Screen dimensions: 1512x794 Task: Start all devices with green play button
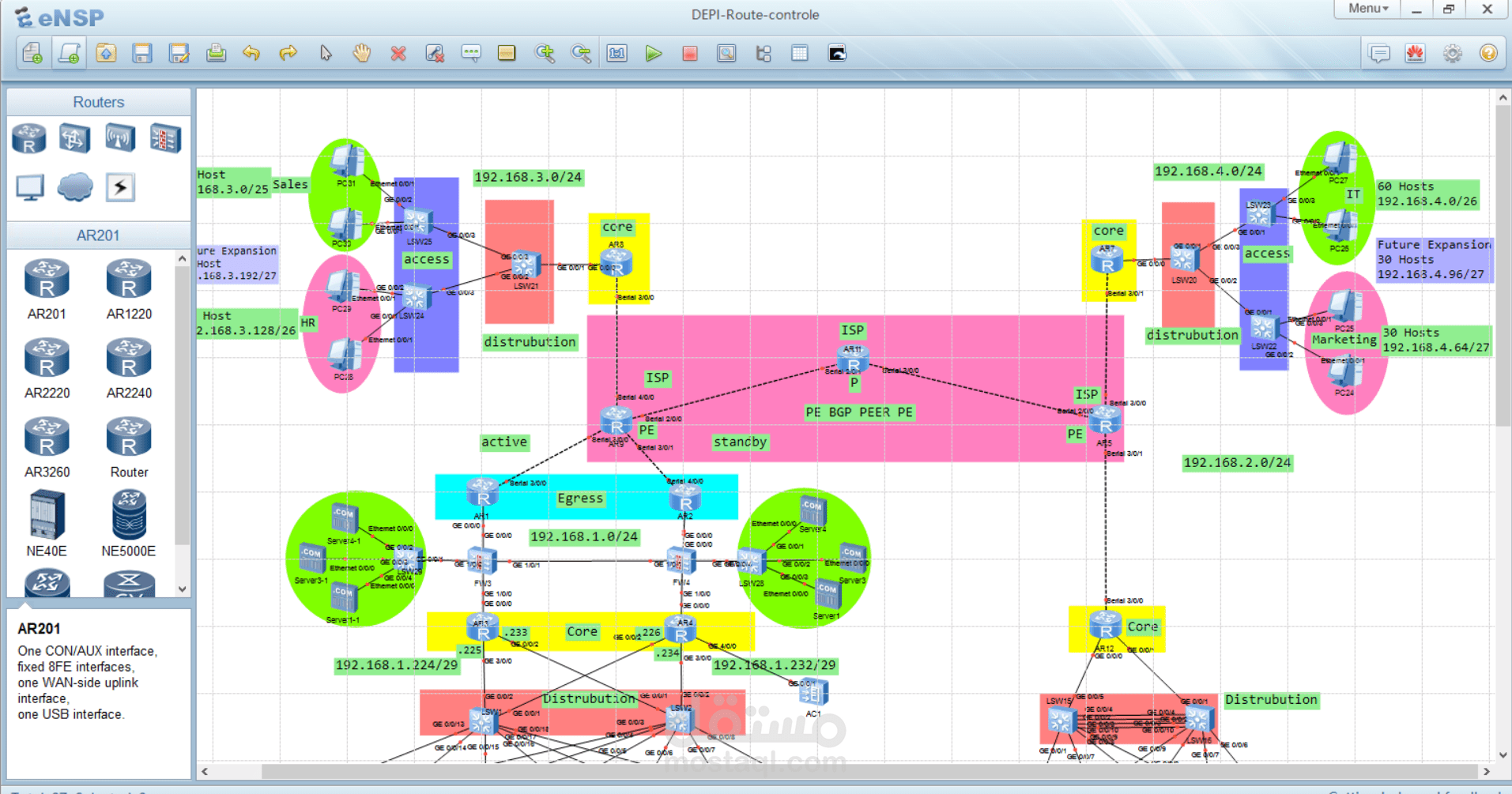click(653, 54)
